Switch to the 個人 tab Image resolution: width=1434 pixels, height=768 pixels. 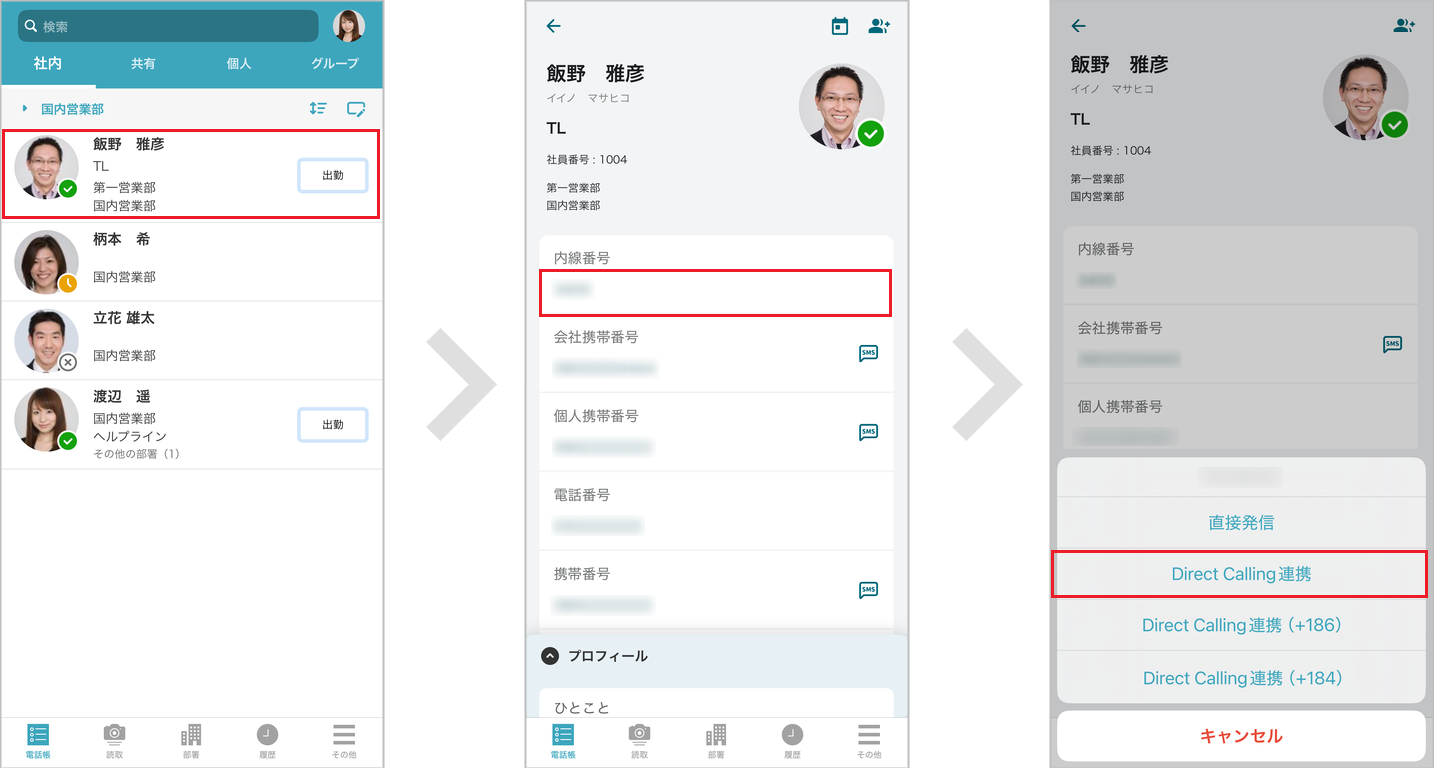click(x=239, y=64)
